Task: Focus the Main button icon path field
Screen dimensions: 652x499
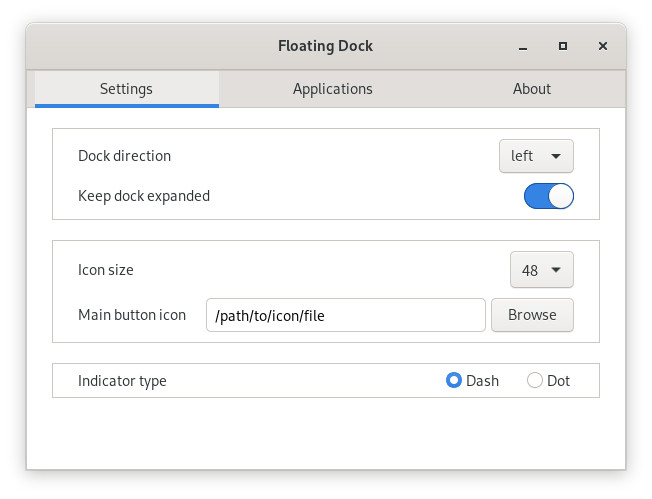Action: pos(345,315)
